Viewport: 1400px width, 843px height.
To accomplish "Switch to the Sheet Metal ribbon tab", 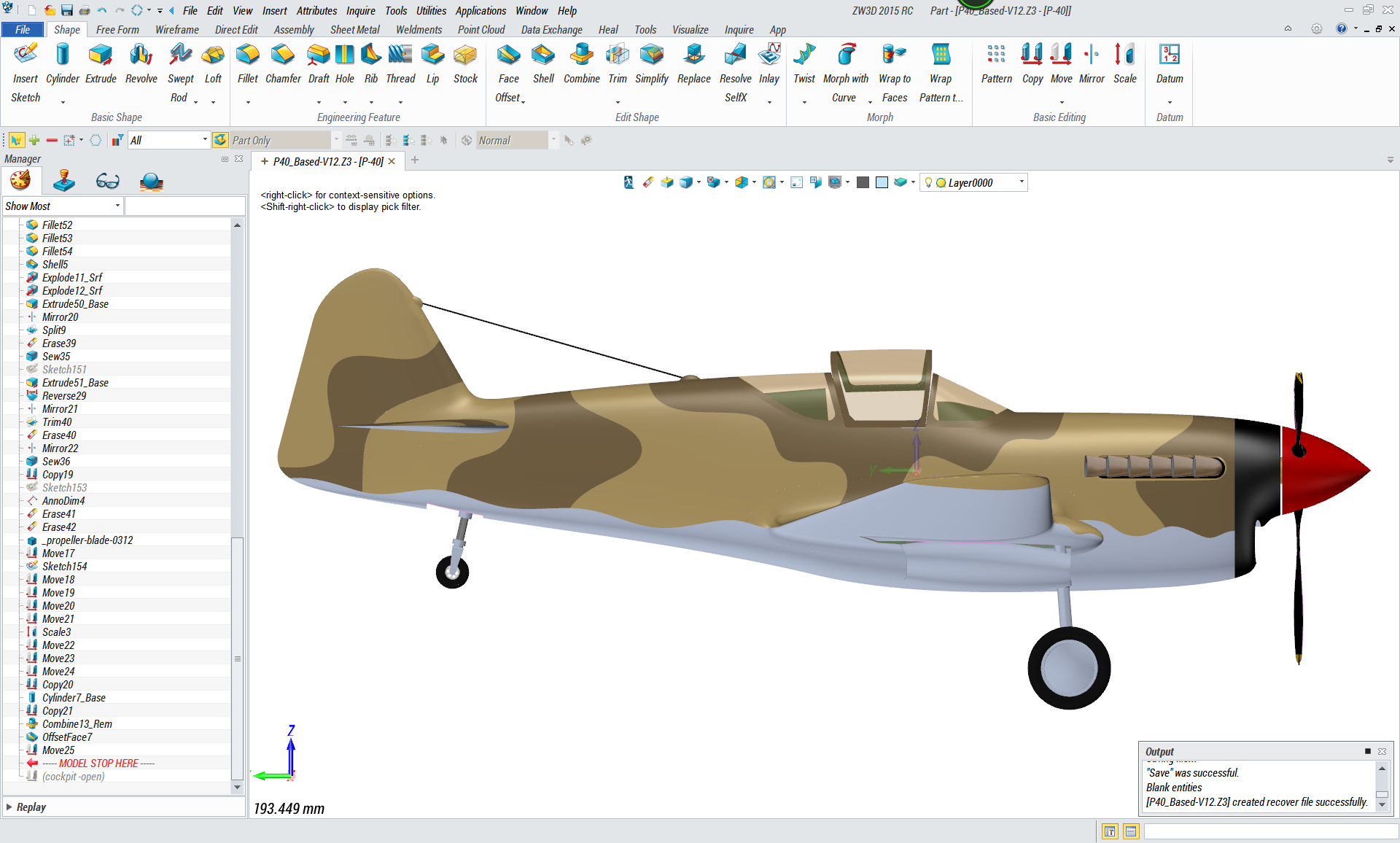I will point(354,30).
